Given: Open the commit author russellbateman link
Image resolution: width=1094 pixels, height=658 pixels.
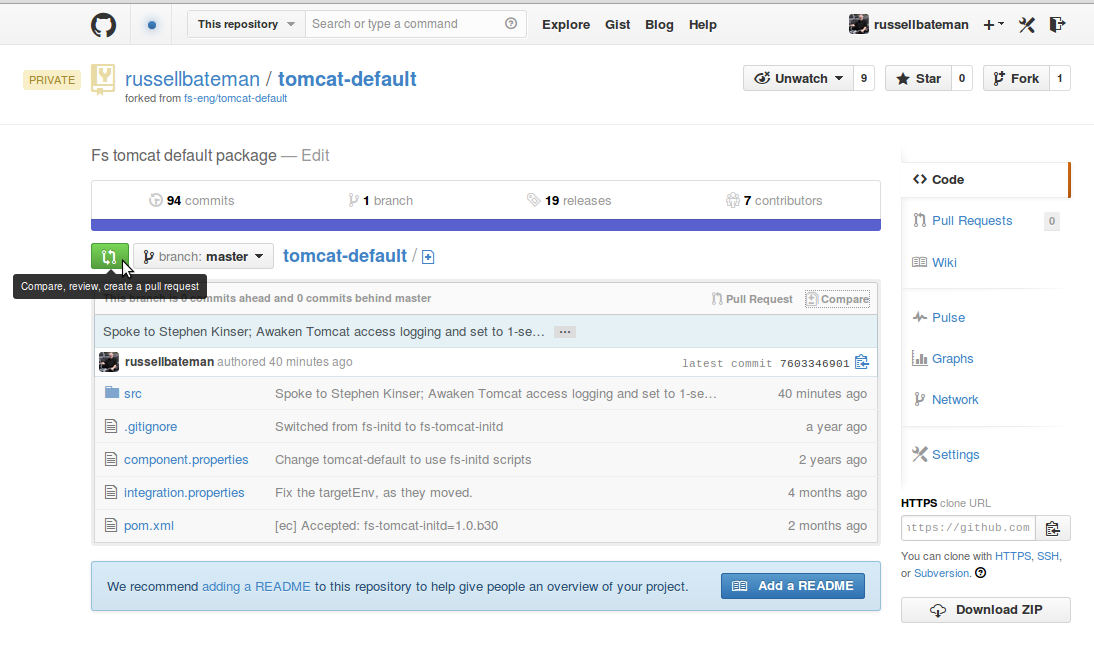Looking at the screenshot, I should [x=170, y=361].
